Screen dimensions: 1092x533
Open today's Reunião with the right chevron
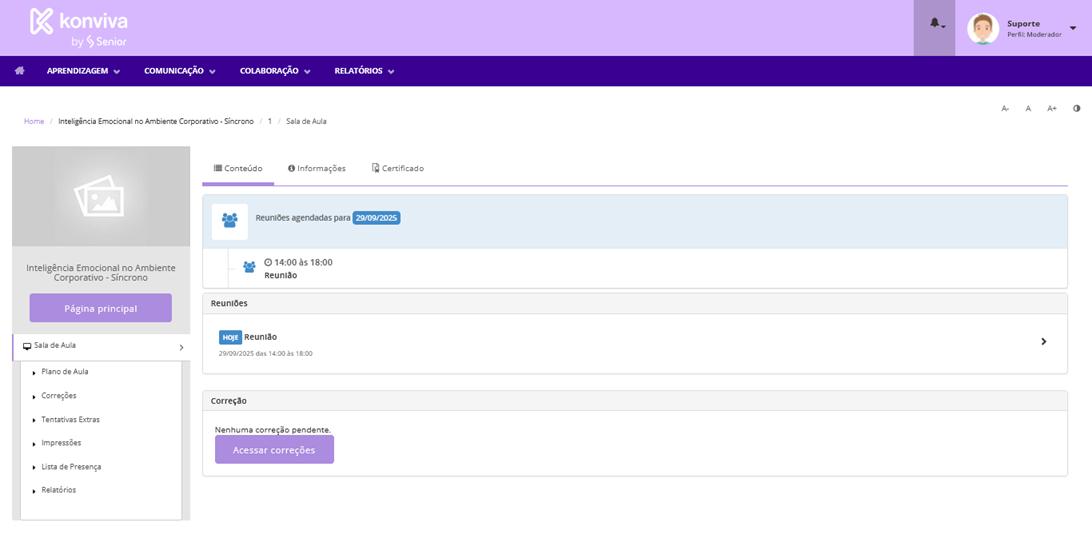[1043, 342]
